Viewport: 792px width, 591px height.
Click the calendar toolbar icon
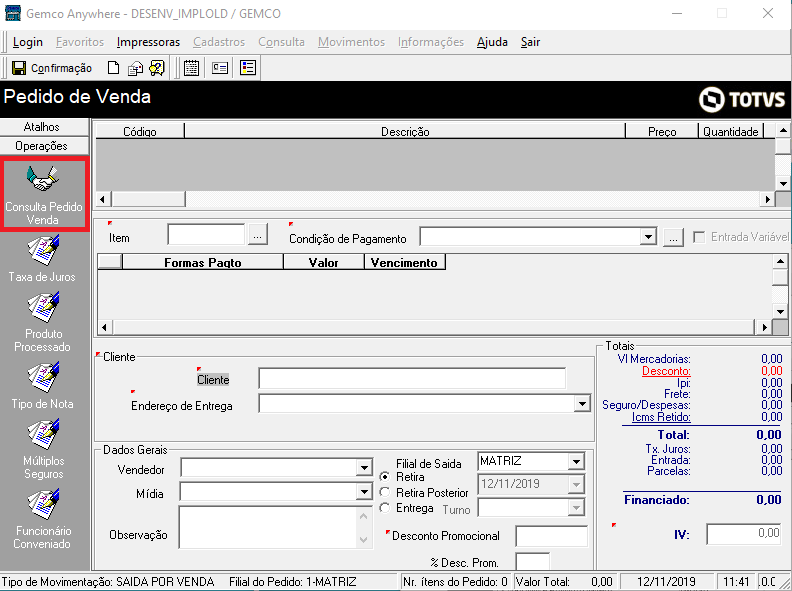coord(191,68)
